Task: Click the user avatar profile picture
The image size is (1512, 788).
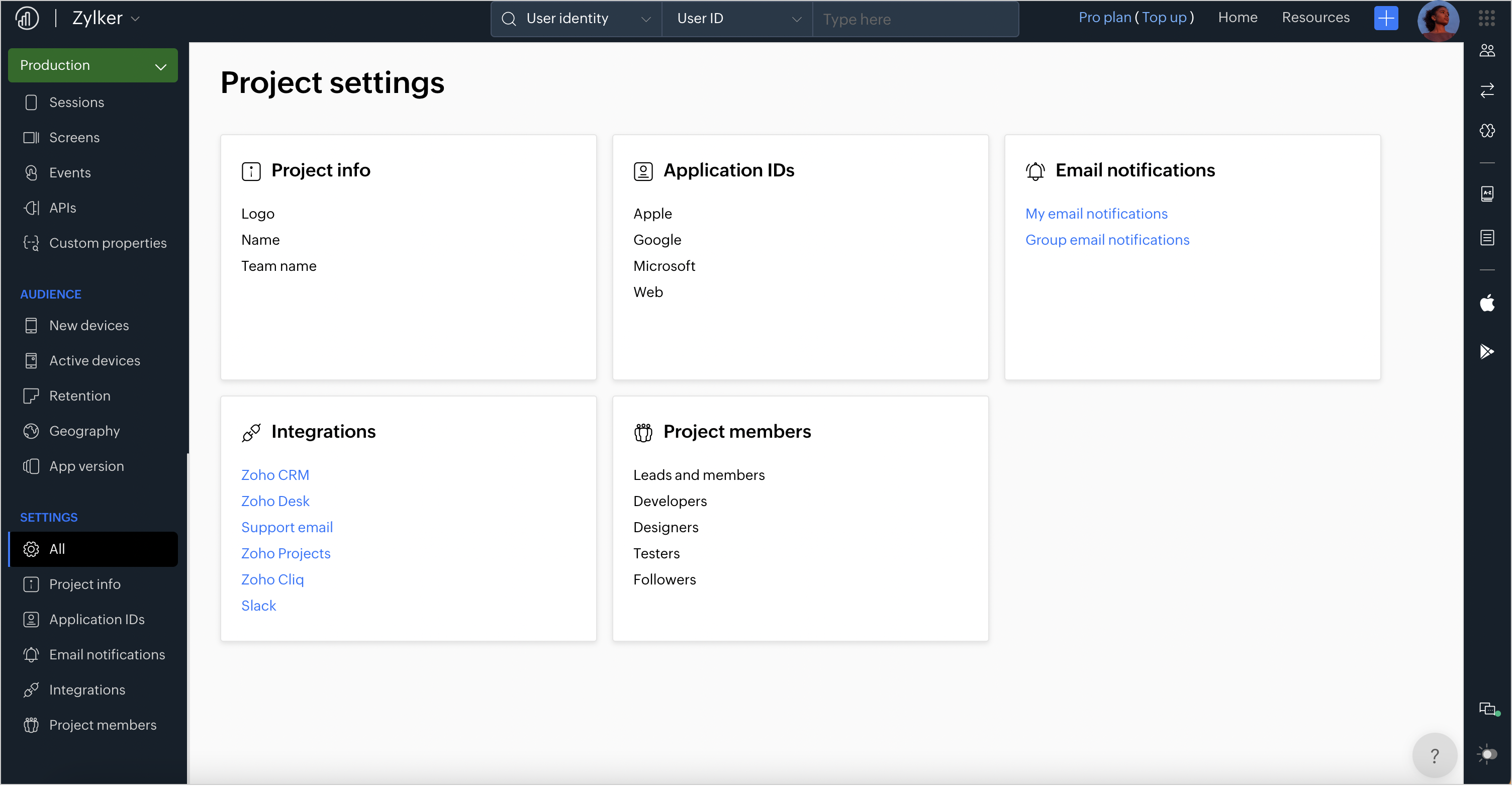Action: (x=1438, y=20)
